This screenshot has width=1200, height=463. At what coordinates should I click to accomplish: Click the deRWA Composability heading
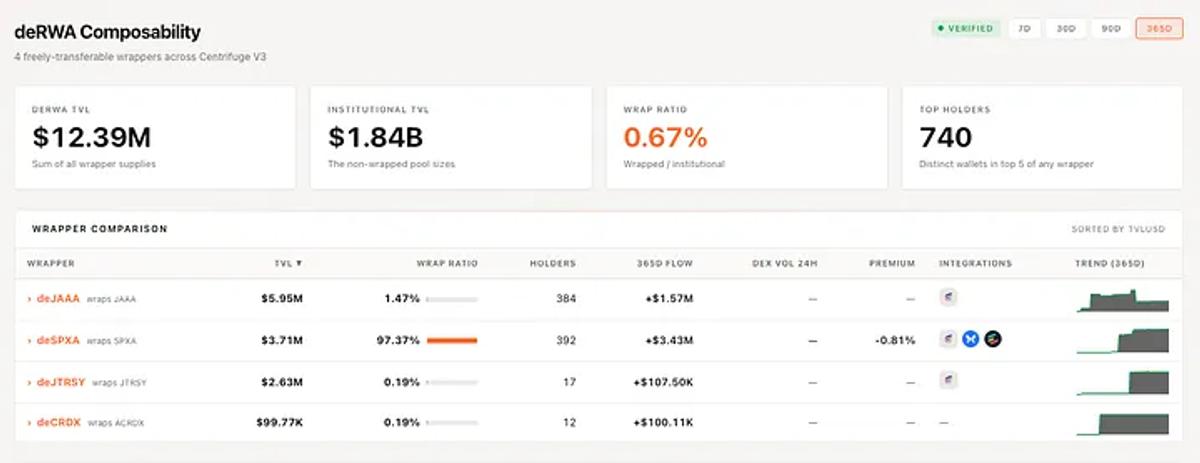pos(107,33)
